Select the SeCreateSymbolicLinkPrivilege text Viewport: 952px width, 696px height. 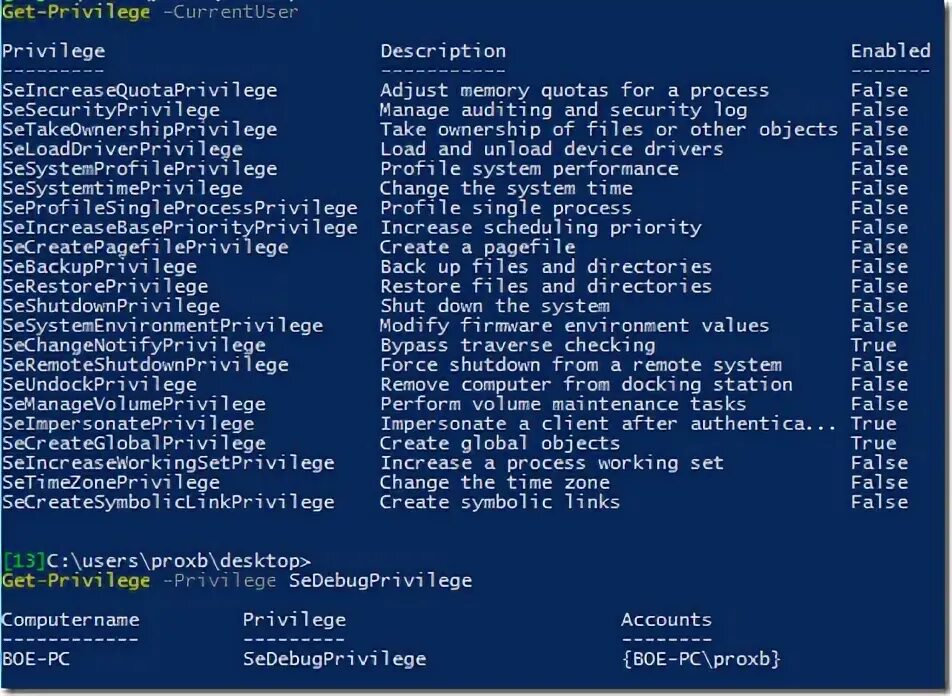click(x=168, y=502)
